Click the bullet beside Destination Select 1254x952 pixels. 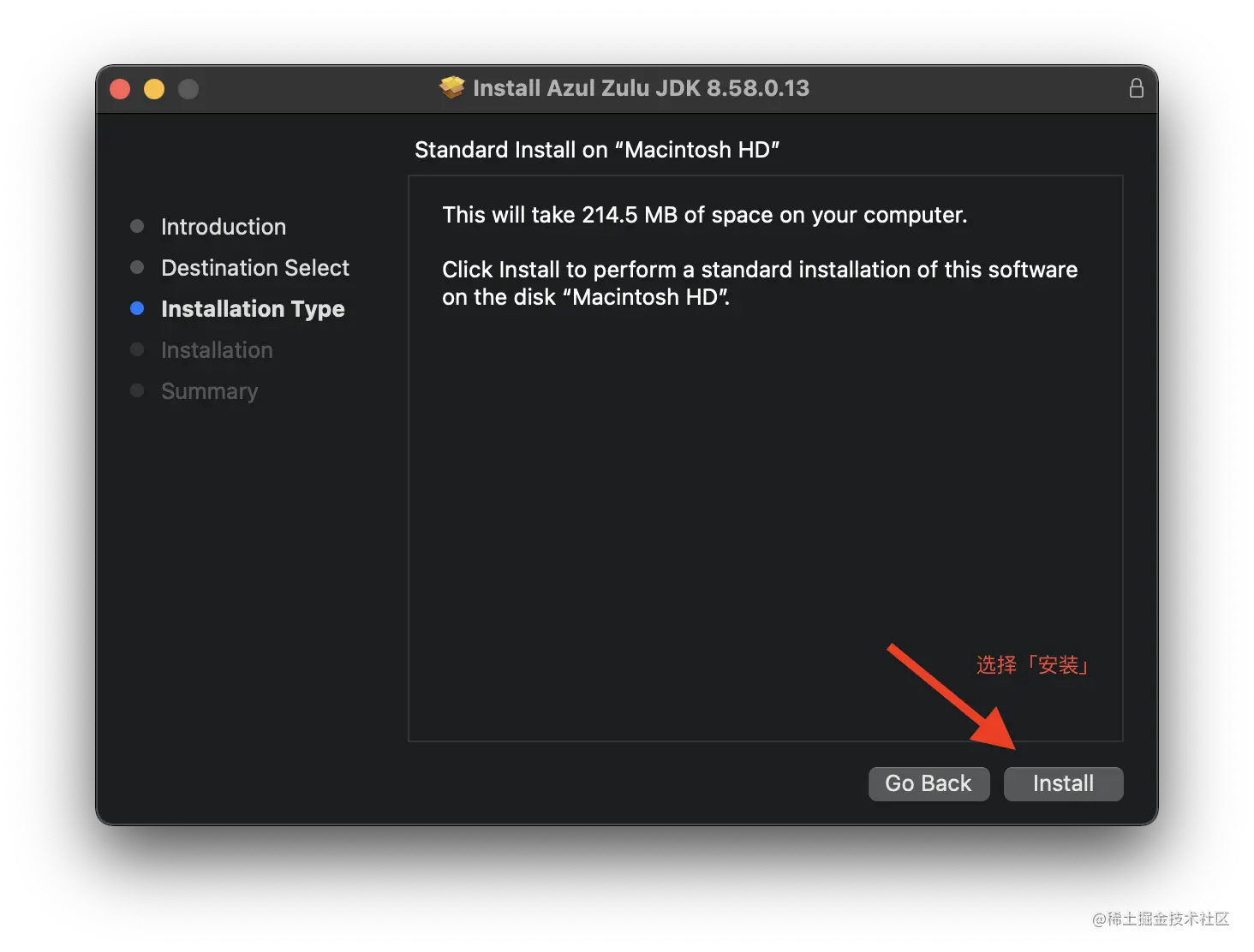[138, 267]
